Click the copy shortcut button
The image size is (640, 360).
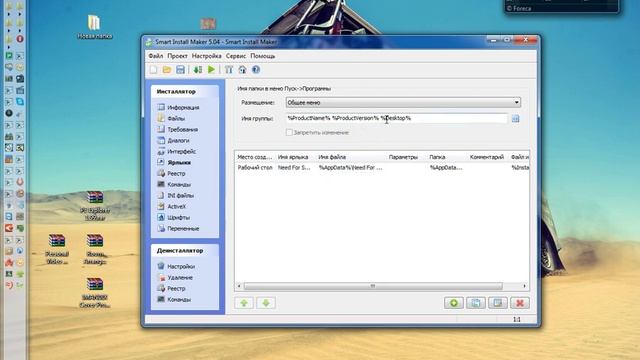pos(476,303)
